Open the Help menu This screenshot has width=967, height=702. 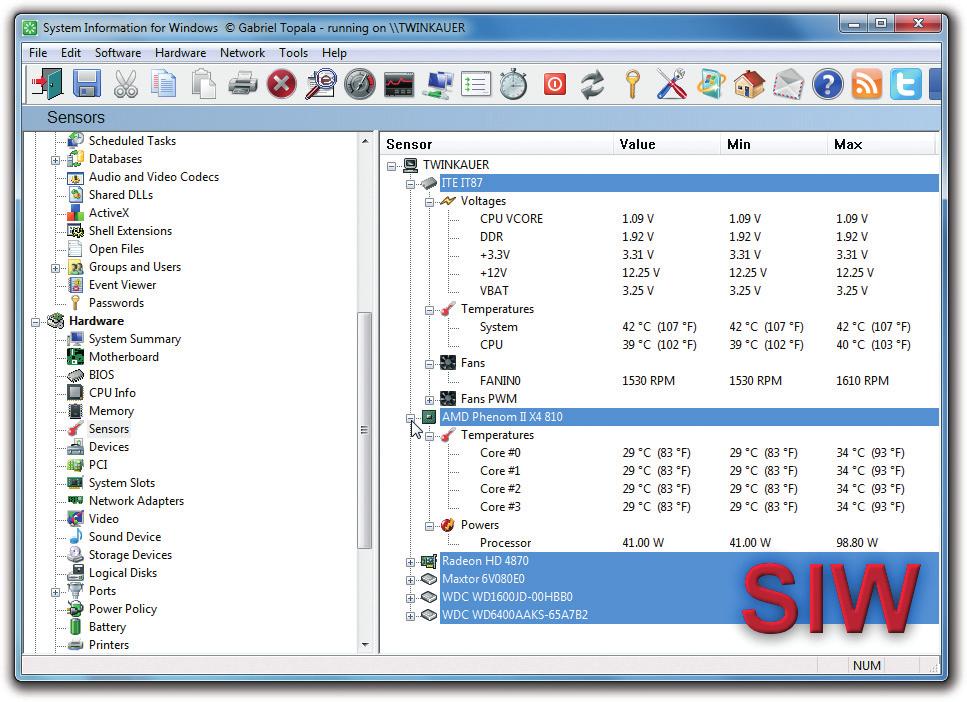[334, 53]
